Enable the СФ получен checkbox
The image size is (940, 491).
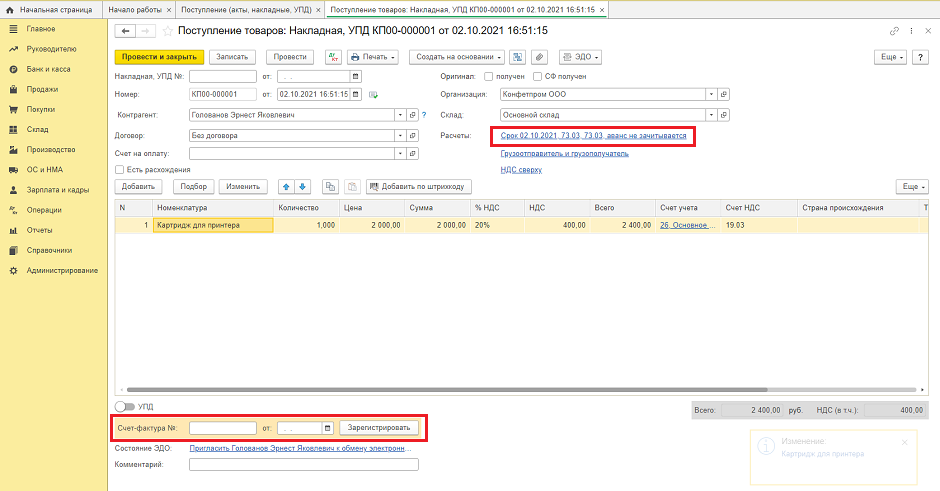(538, 76)
